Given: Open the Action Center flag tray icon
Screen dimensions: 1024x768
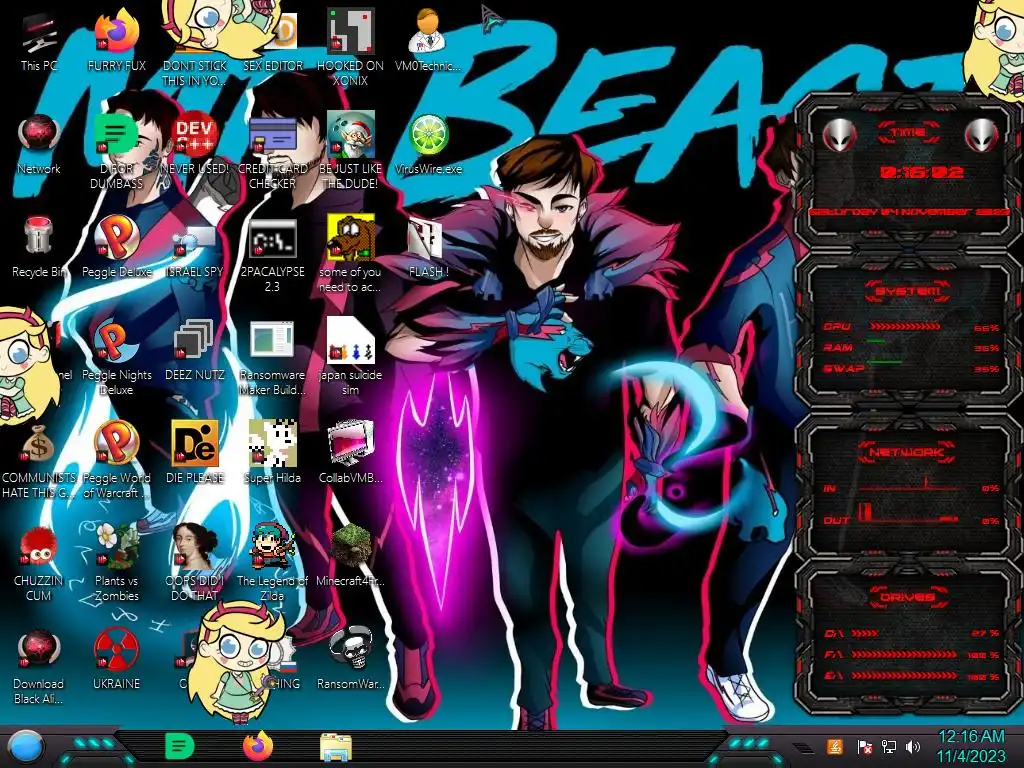Looking at the screenshot, I should (864, 746).
